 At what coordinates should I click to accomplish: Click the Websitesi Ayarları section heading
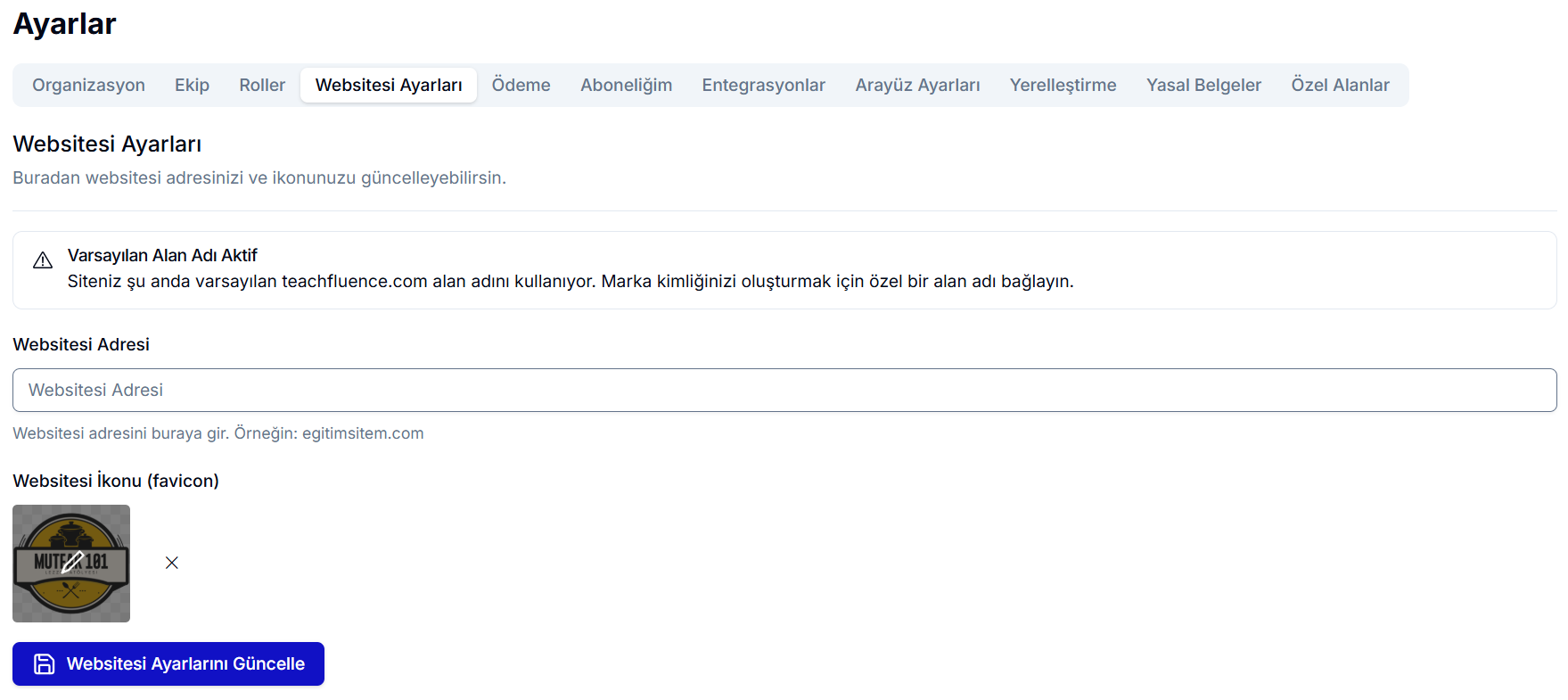point(107,144)
